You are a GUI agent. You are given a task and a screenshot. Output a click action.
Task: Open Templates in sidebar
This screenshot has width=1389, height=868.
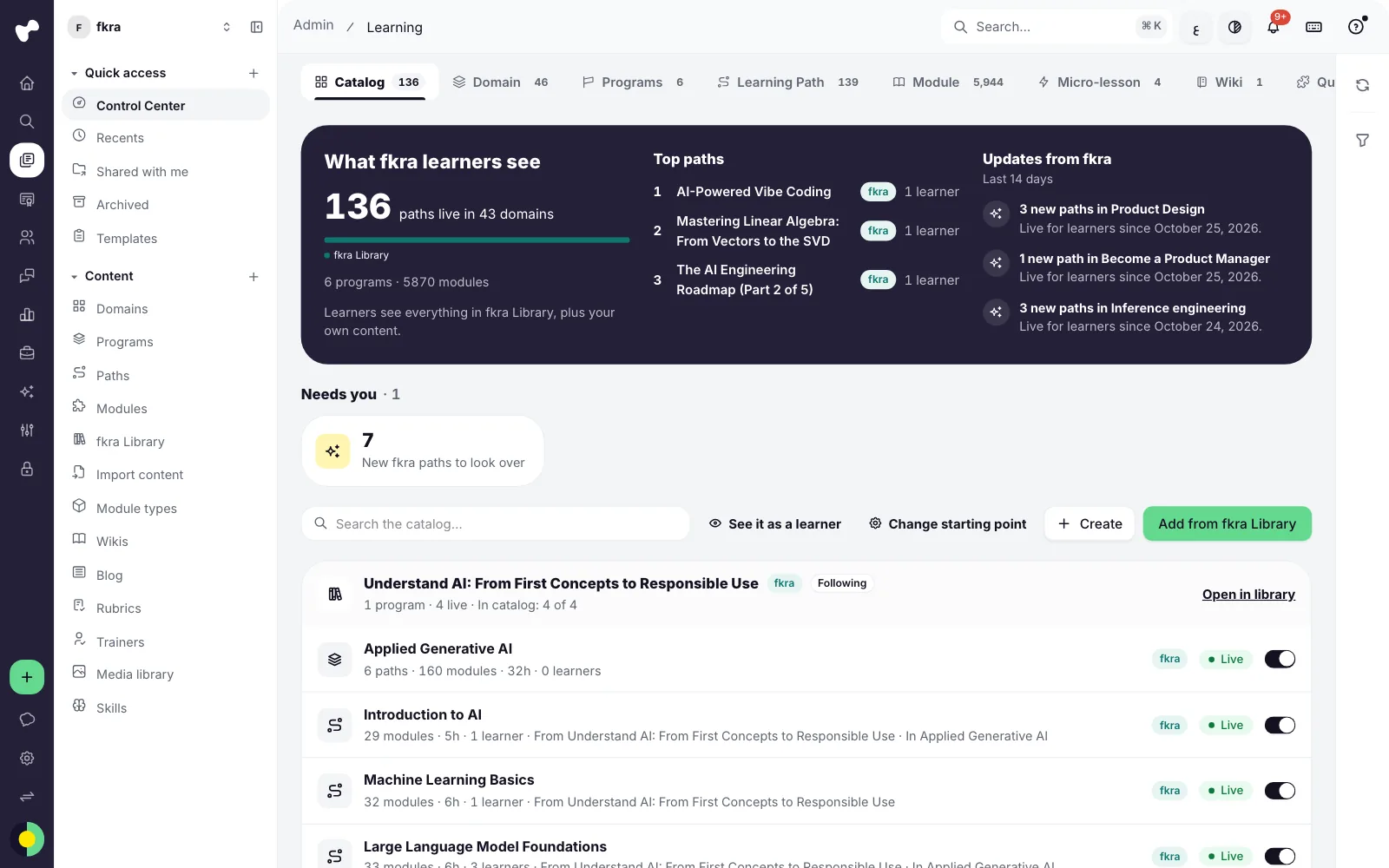(x=166, y=239)
